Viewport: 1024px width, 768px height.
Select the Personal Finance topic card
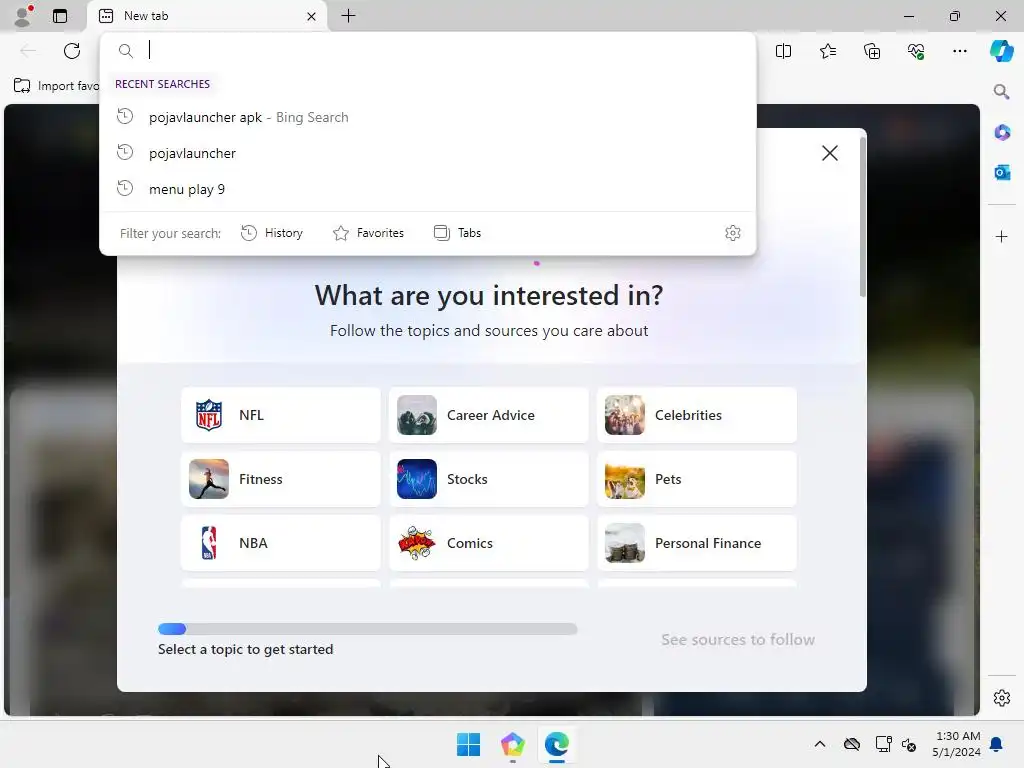(697, 543)
